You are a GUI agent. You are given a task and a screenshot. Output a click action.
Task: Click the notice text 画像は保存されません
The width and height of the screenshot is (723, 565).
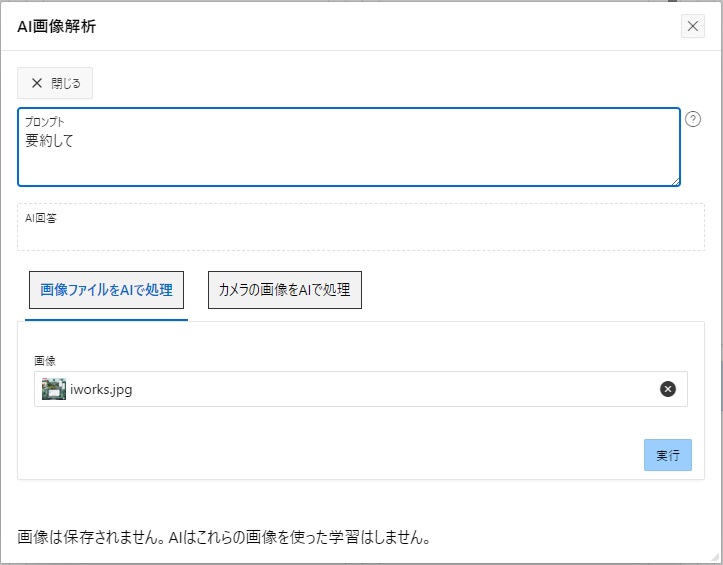click(x=90, y=537)
